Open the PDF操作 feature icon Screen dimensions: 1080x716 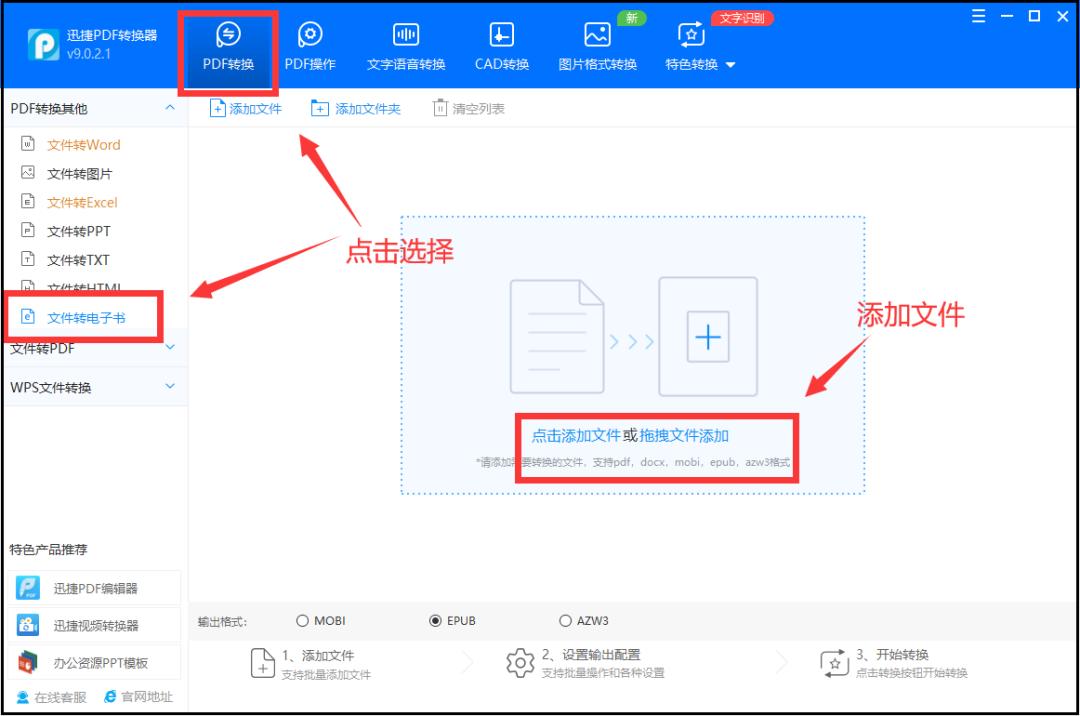[310, 45]
